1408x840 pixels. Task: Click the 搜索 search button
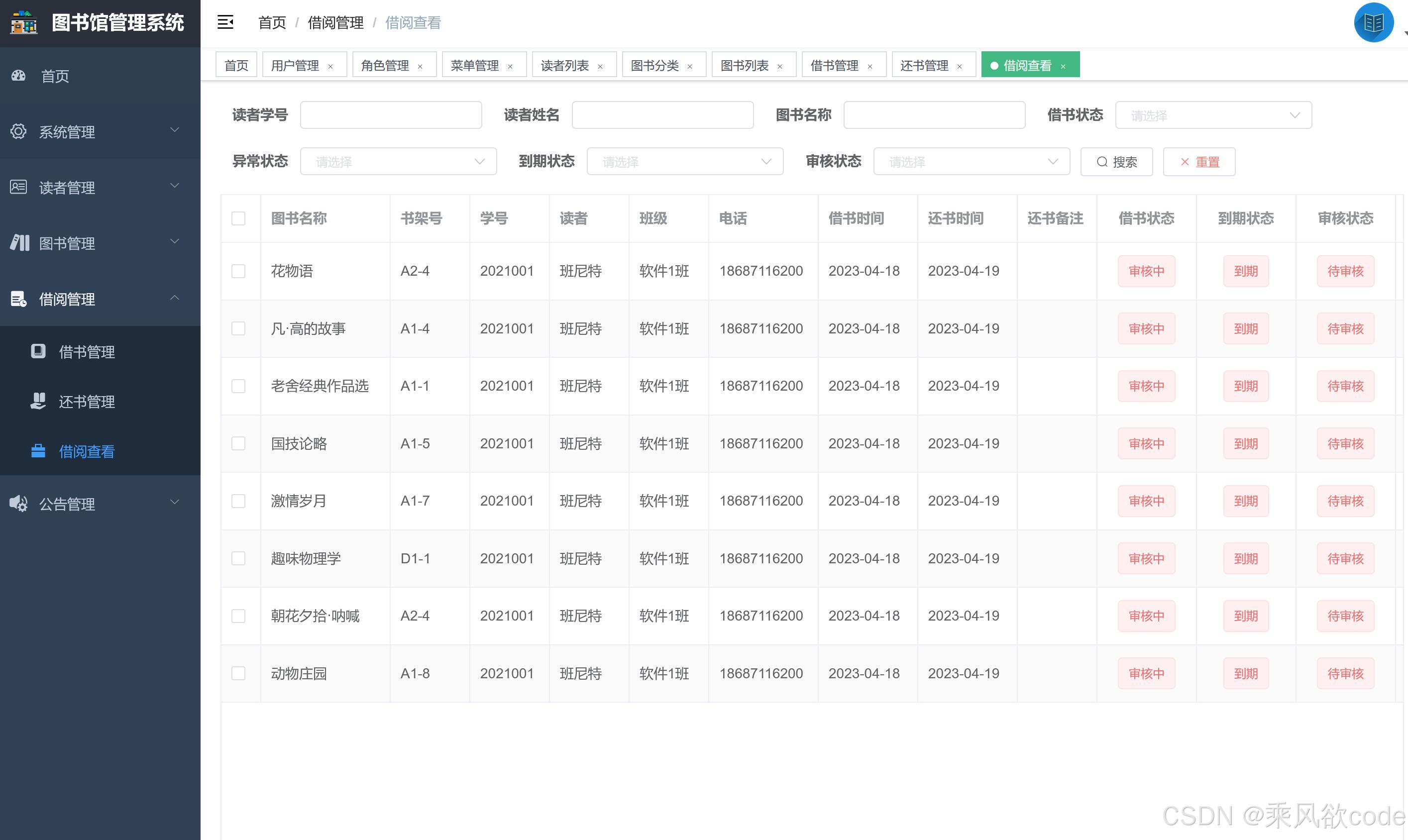[x=1116, y=161]
